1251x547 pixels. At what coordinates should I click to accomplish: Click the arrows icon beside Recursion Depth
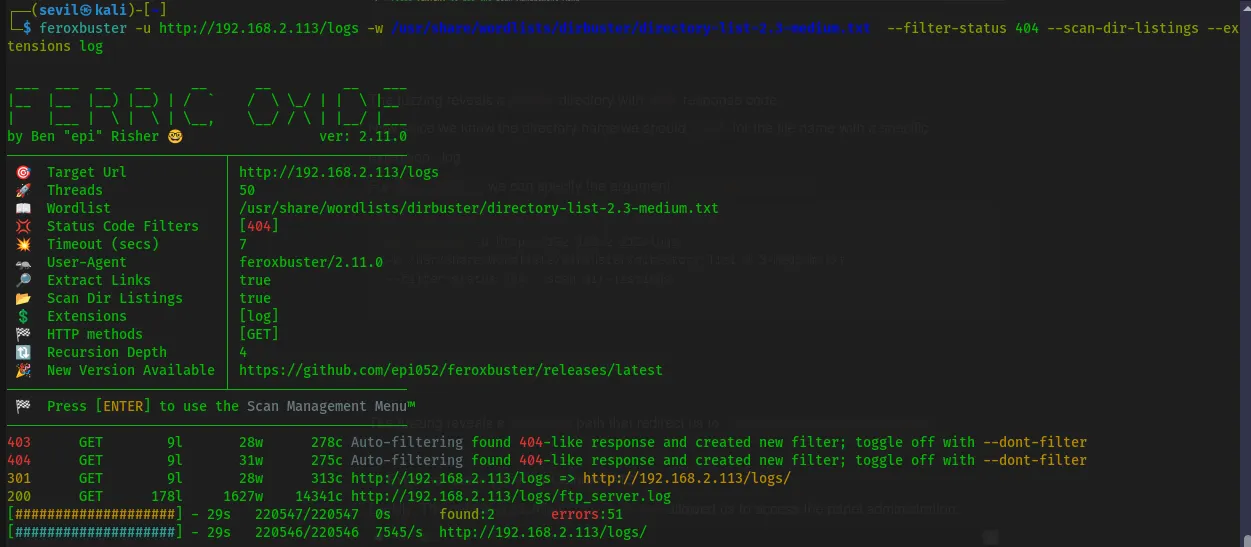point(24,352)
